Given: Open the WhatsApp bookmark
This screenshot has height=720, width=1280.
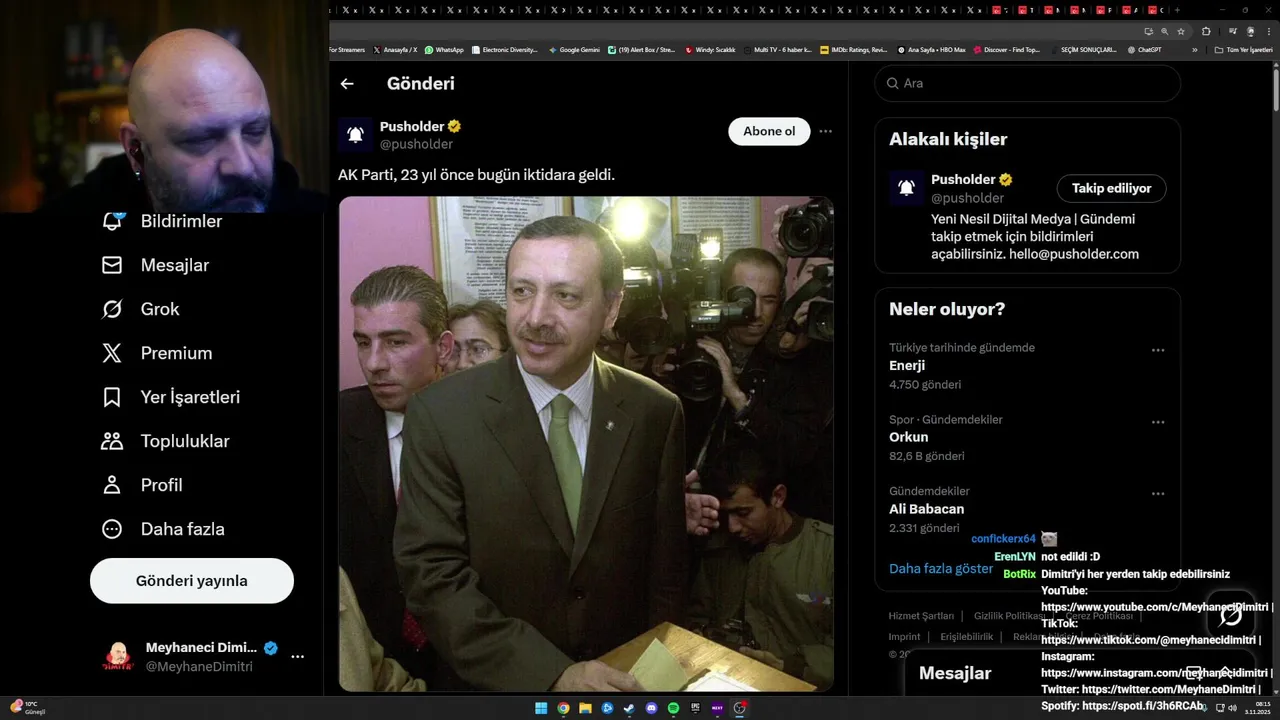Looking at the screenshot, I should click(x=444, y=49).
